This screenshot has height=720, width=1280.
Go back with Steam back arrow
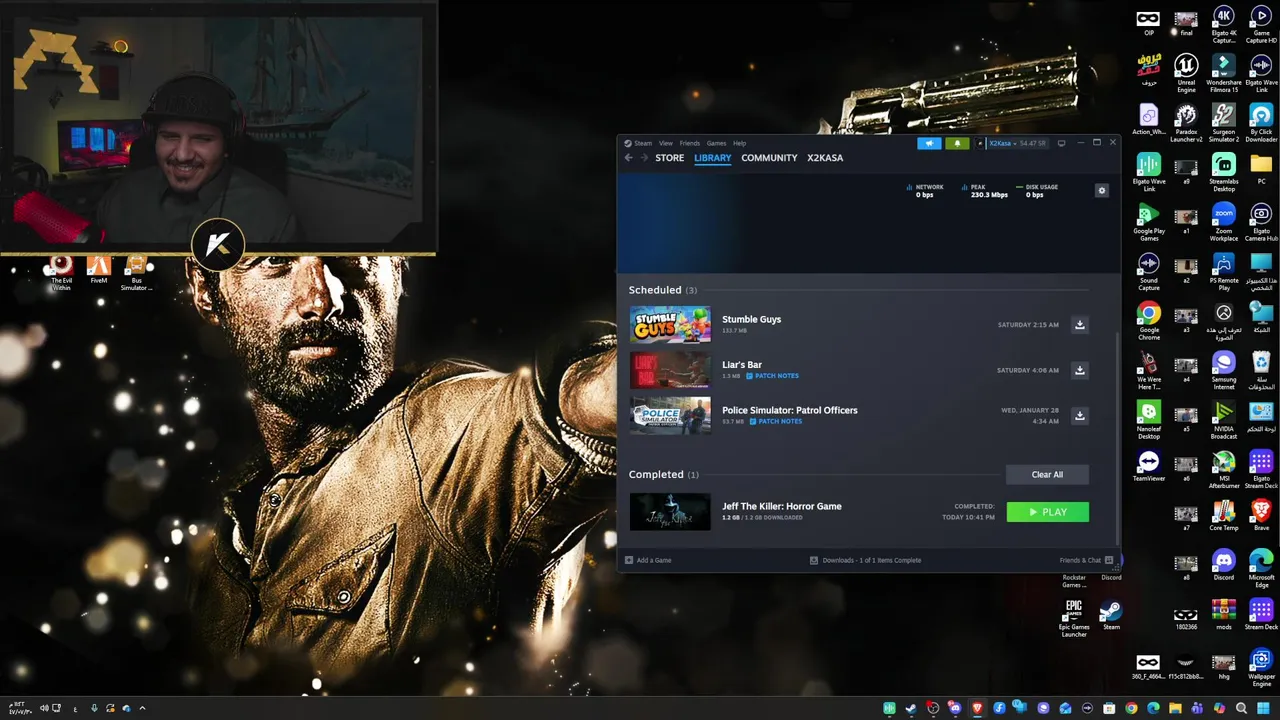628,158
